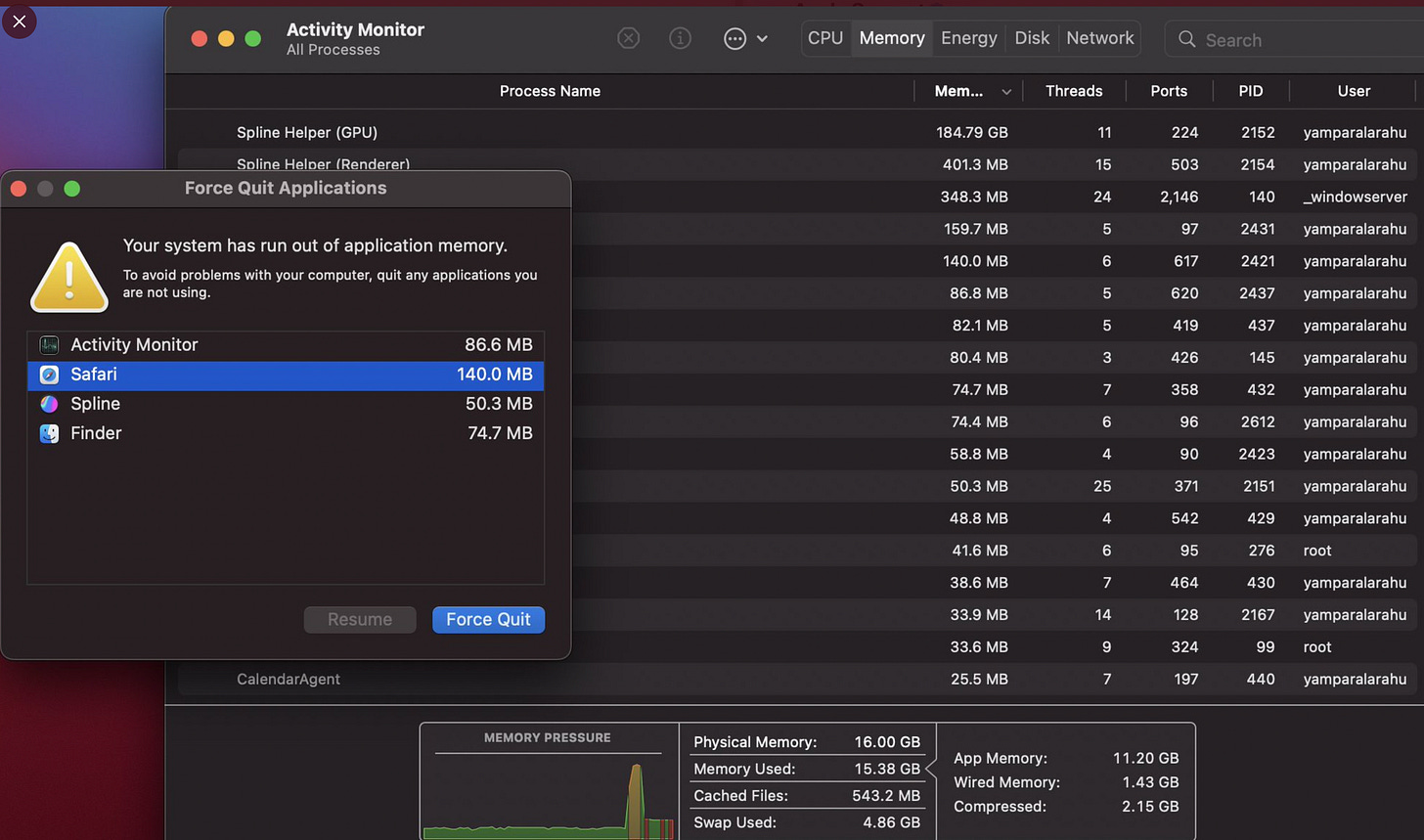The width and height of the screenshot is (1424, 840).
Task: Select the CalendarAgent process row
Action: (x=797, y=679)
